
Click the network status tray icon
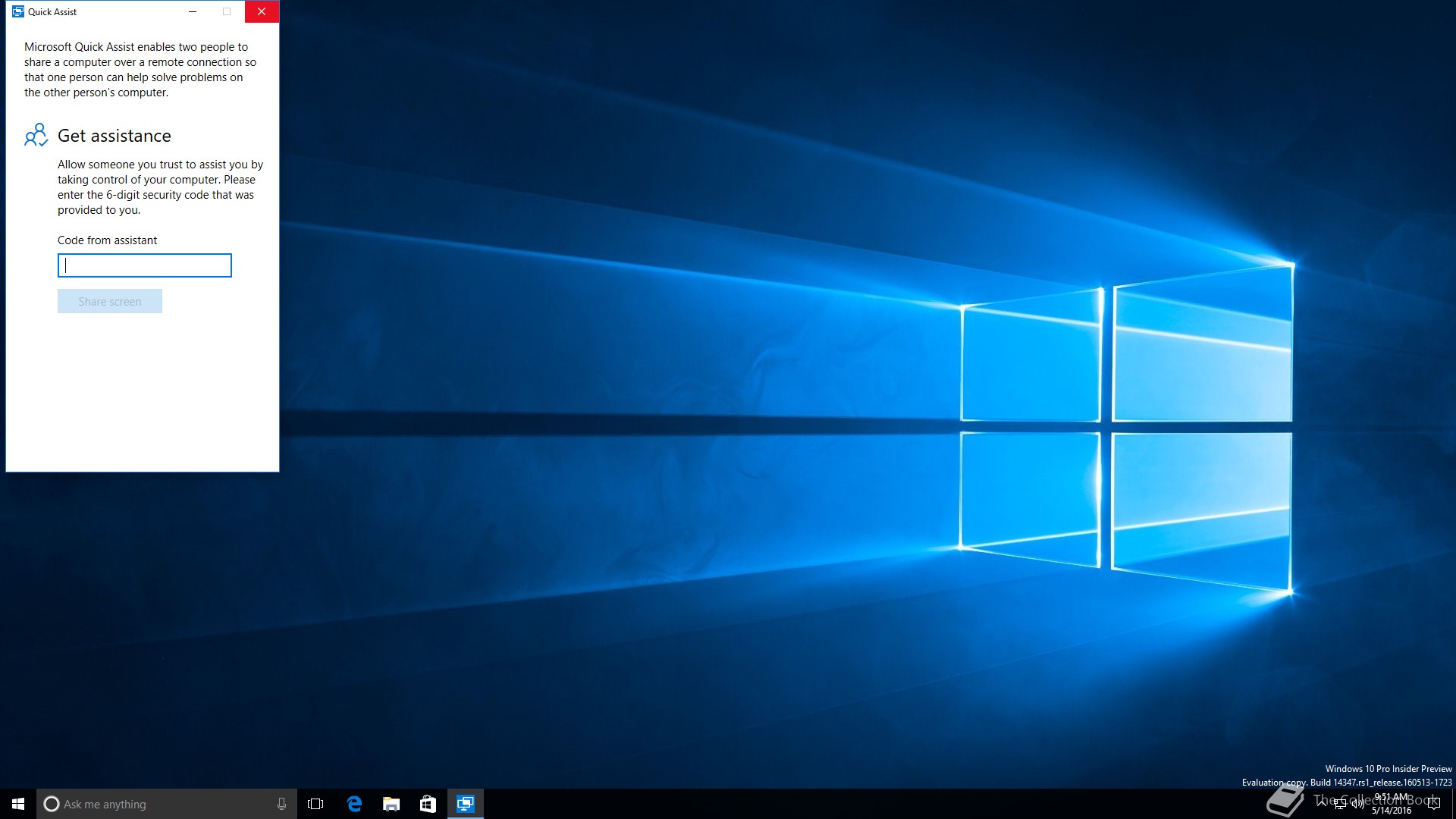1340,804
